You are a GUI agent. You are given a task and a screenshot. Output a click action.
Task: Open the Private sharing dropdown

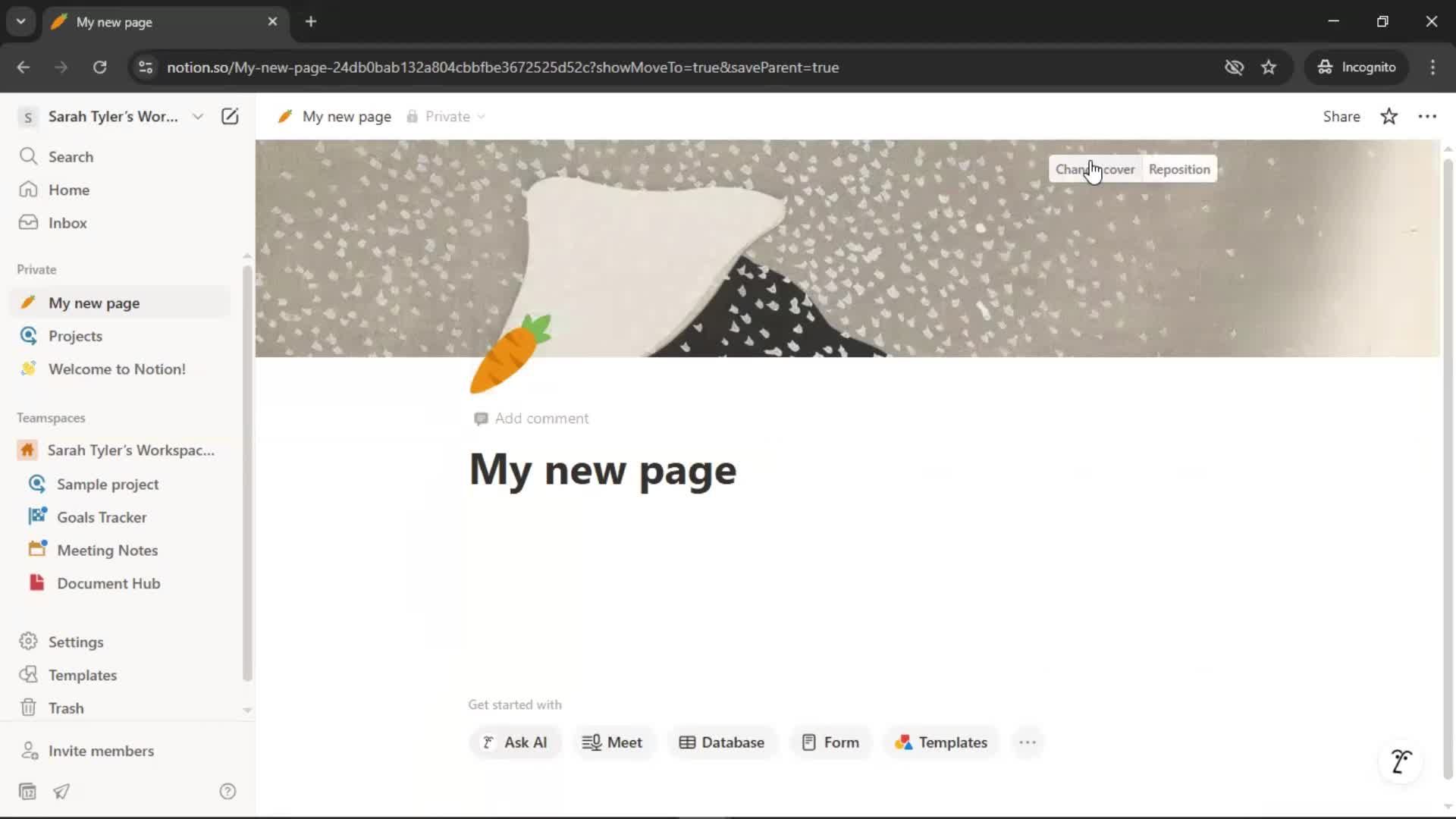(446, 117)
